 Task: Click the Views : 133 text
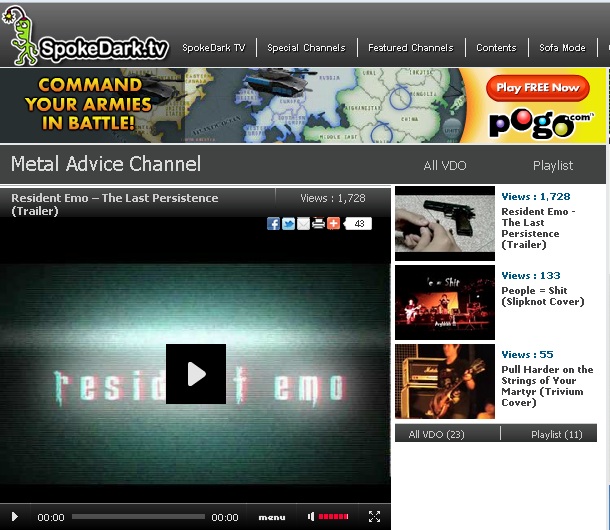(x=531, y=276)
